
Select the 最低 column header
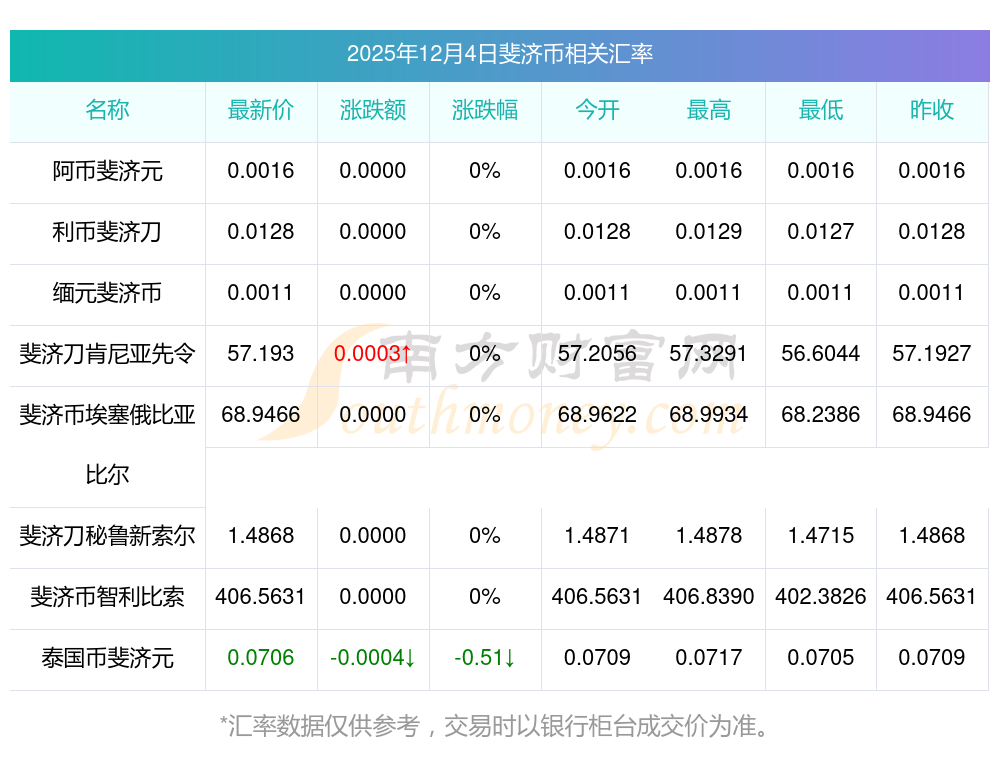click(821, 110)
